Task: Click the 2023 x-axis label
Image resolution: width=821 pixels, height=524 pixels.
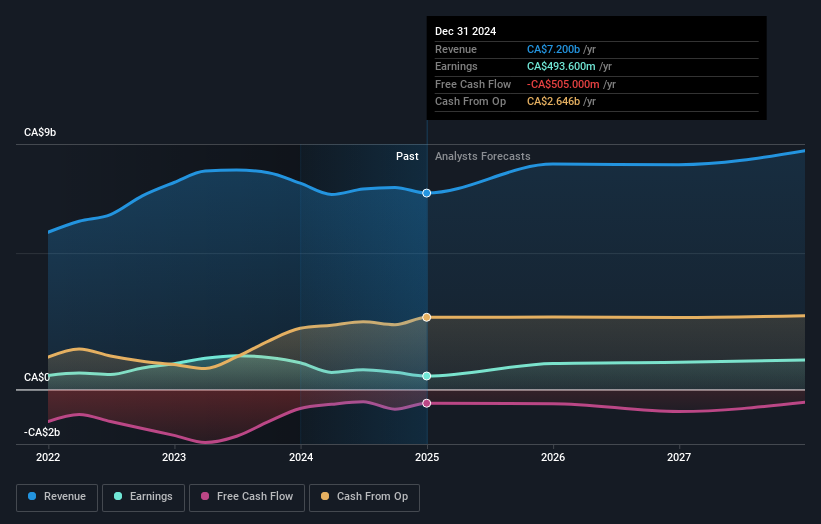Action: (x=174, y=457)
